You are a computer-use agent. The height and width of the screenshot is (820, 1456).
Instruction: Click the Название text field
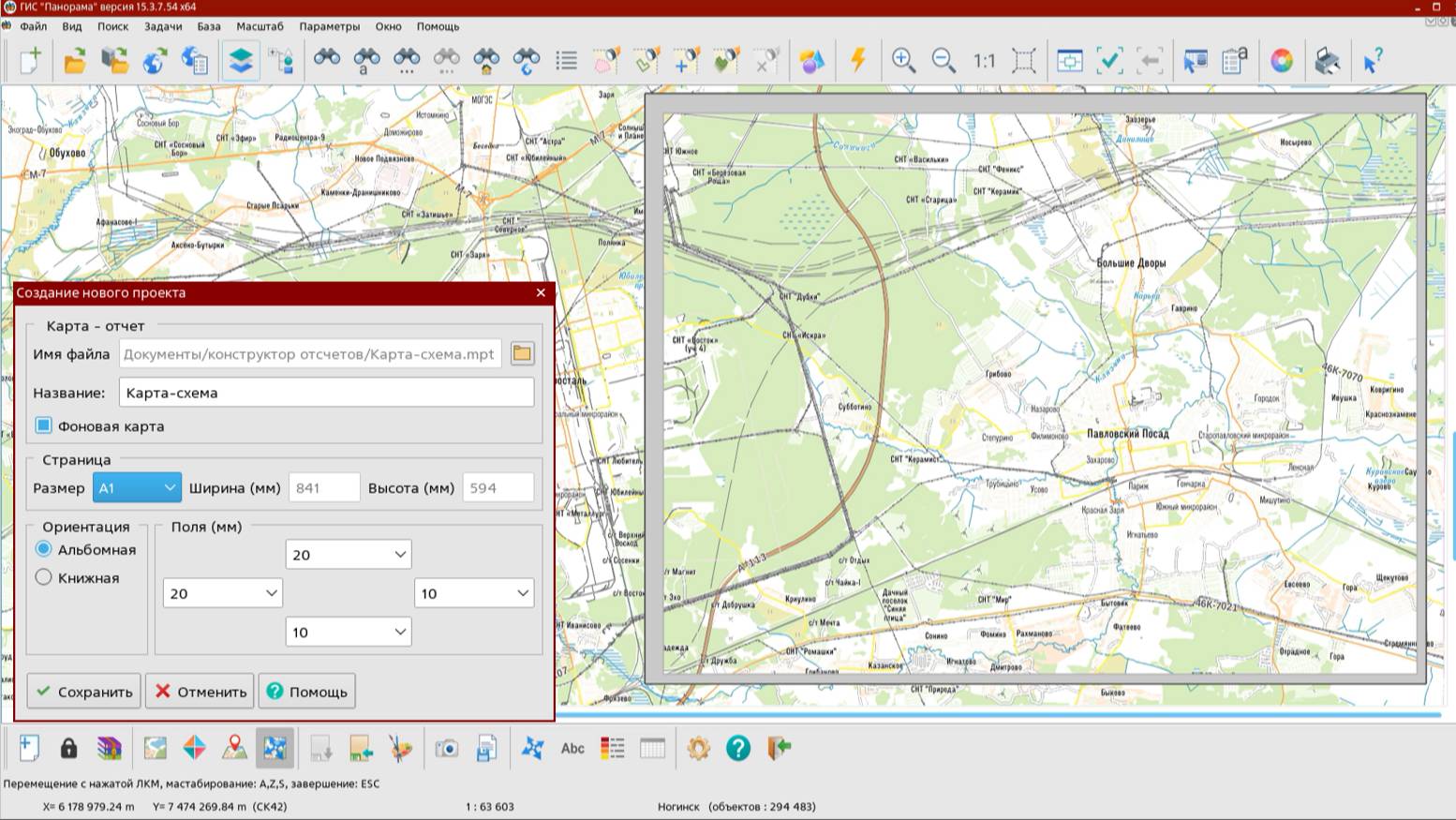click(326, 393)
